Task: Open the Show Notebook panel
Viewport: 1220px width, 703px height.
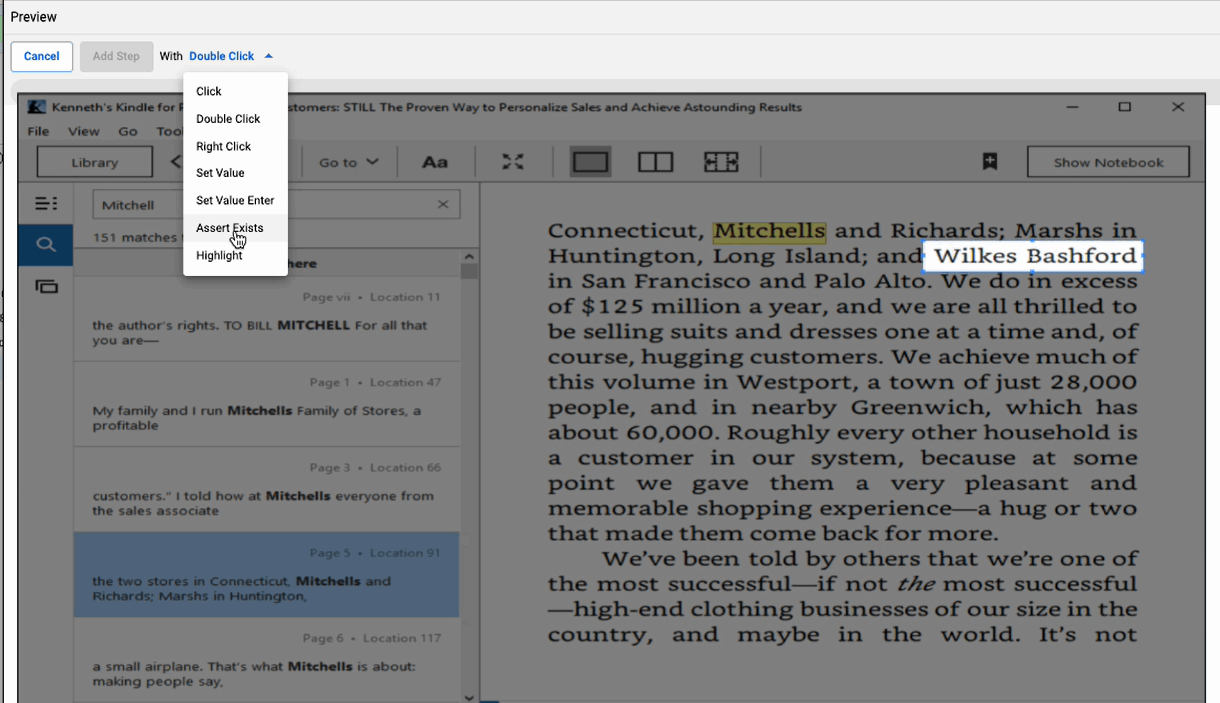Action: pyautogui.click(x=1108, y=162)
